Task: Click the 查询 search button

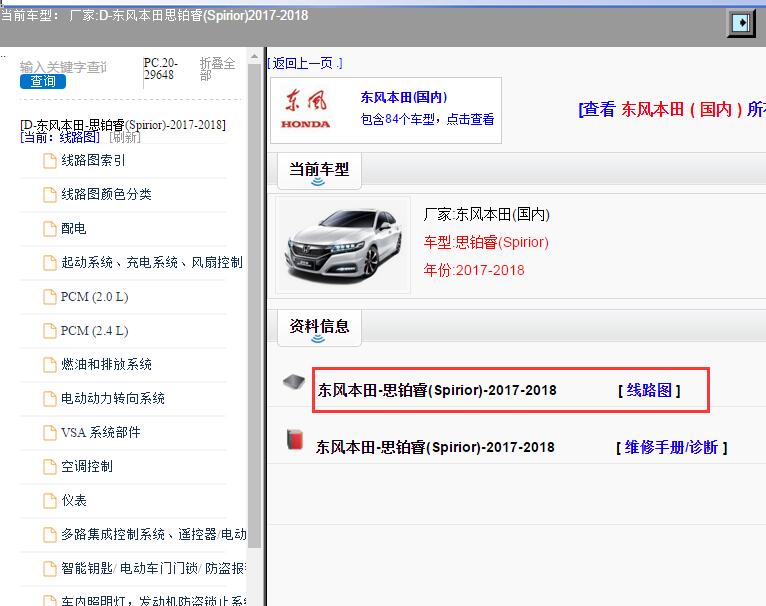Action: tap(43, 82)
